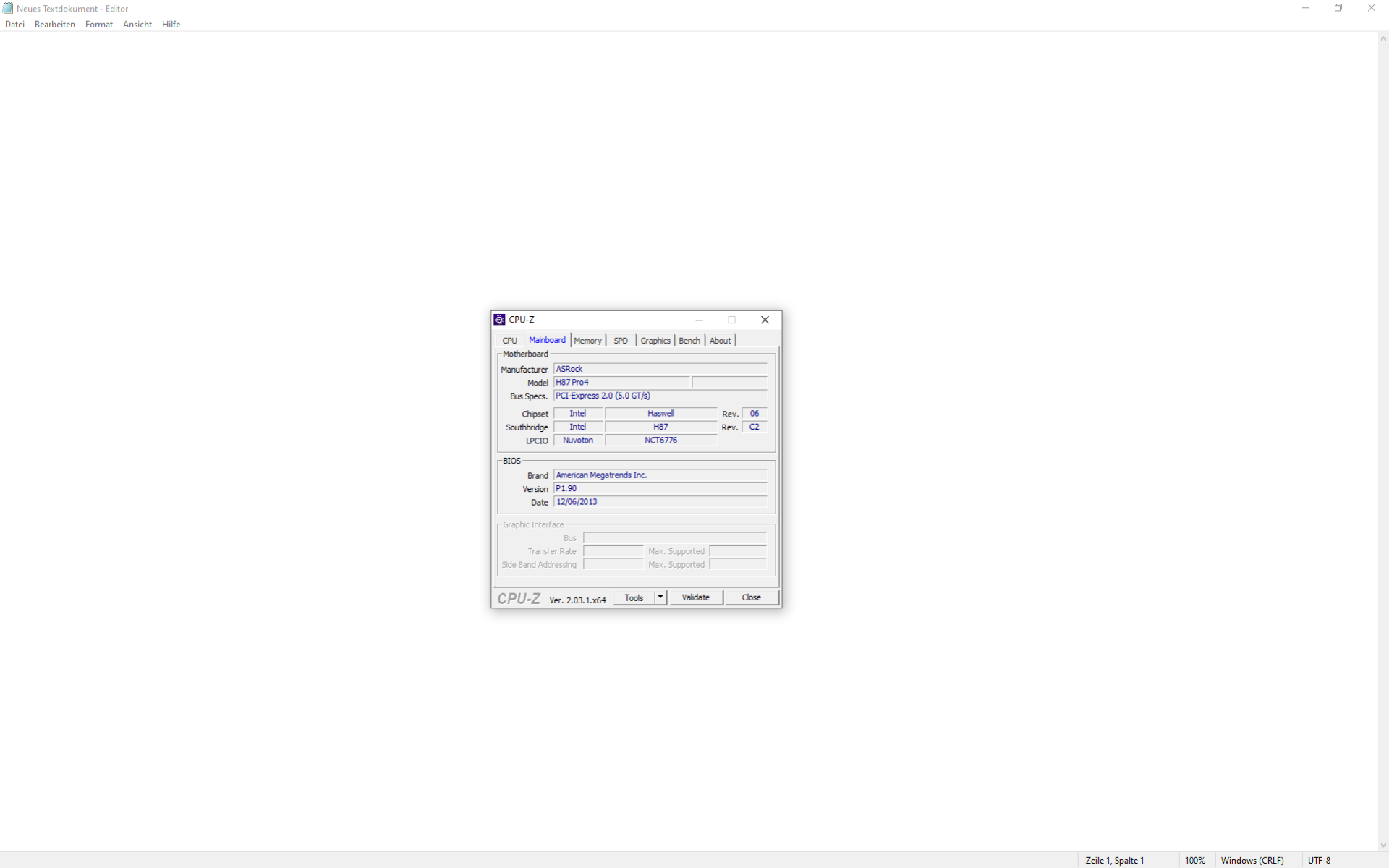1389x868 pixels.
Task: Open the Tools dropdown arrow
Action: pos(660,597)
